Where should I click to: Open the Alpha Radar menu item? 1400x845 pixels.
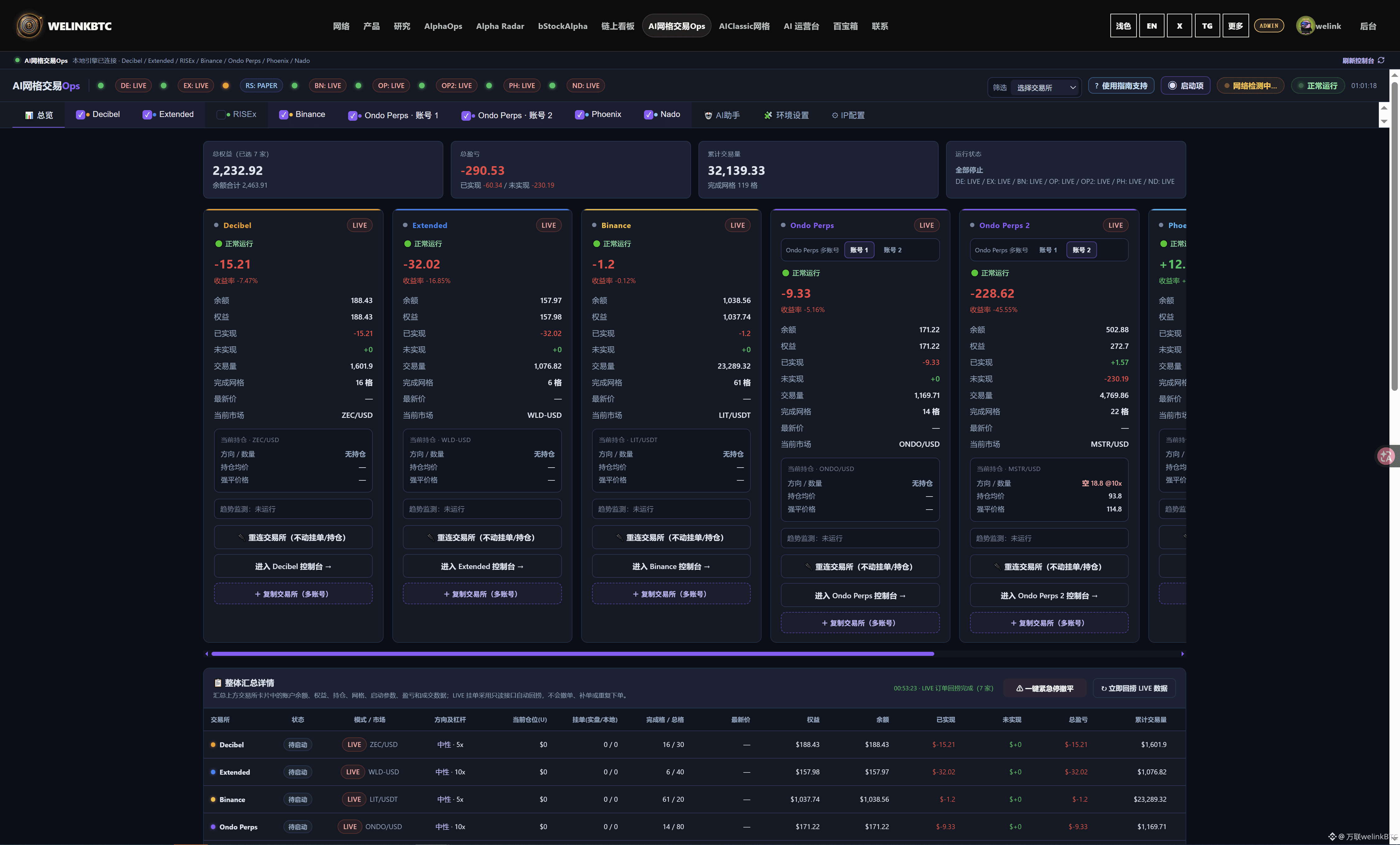[500, 26]
